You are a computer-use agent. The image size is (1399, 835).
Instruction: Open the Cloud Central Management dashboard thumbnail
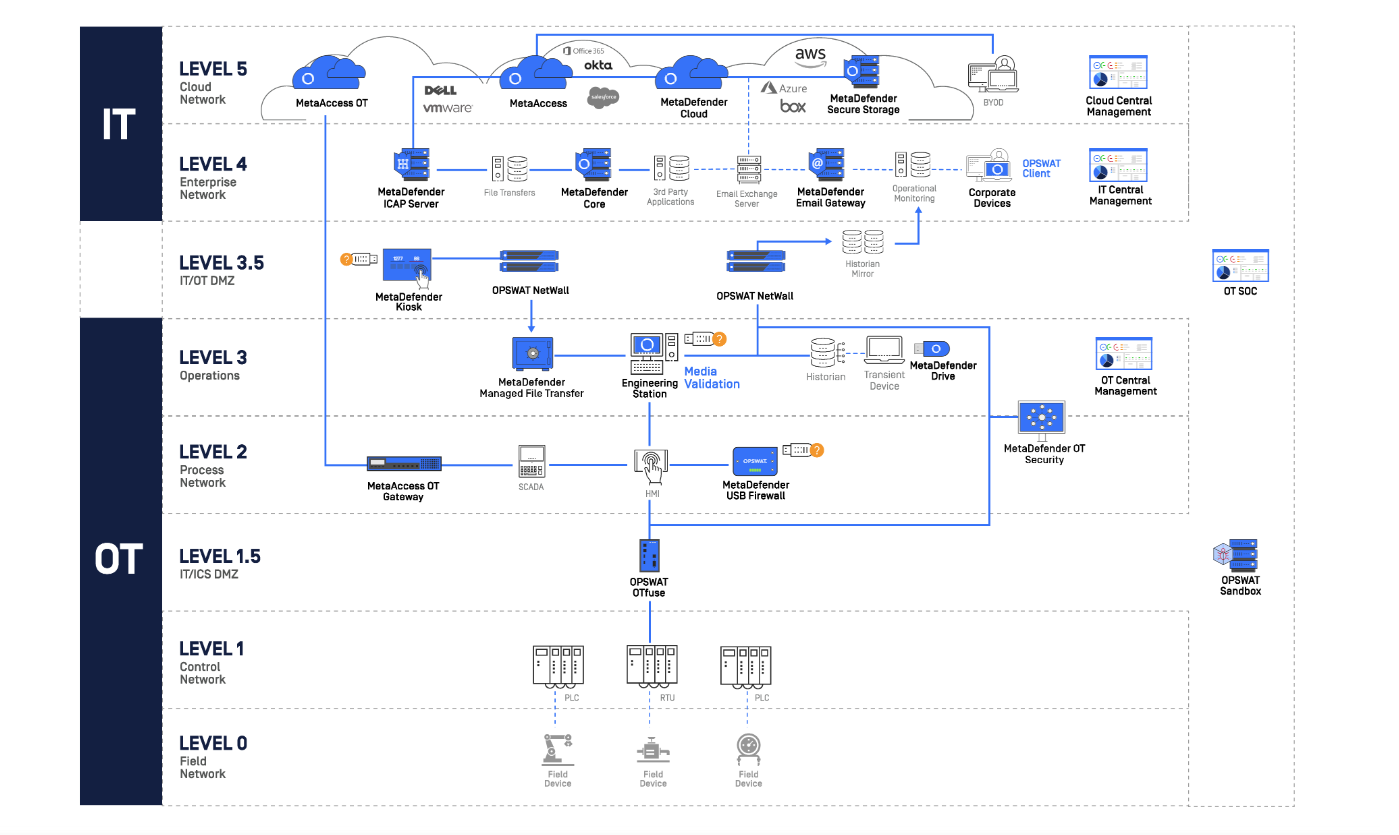[1117, 74]
